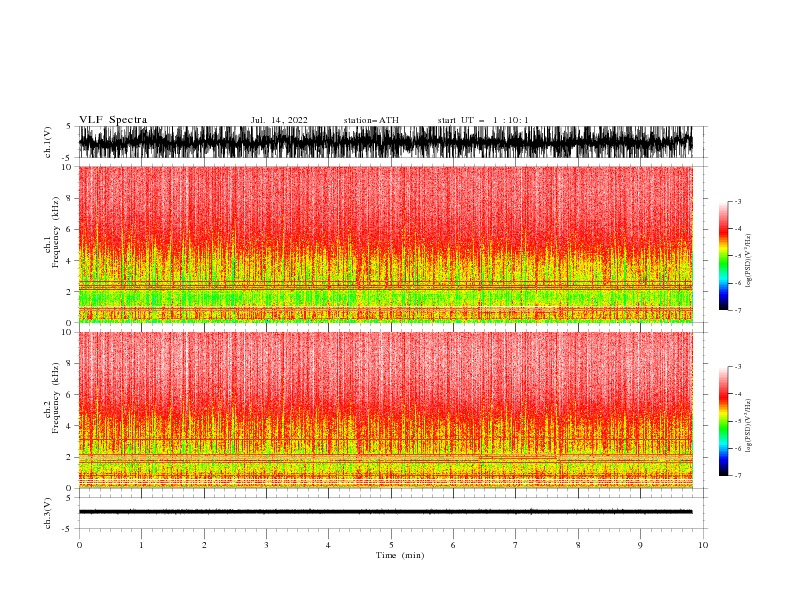The image size is (792, 612).
Task: Click the lower colorbar label 'log(PSD)(V²/Hz)'
Action: [x=748, y=426]
